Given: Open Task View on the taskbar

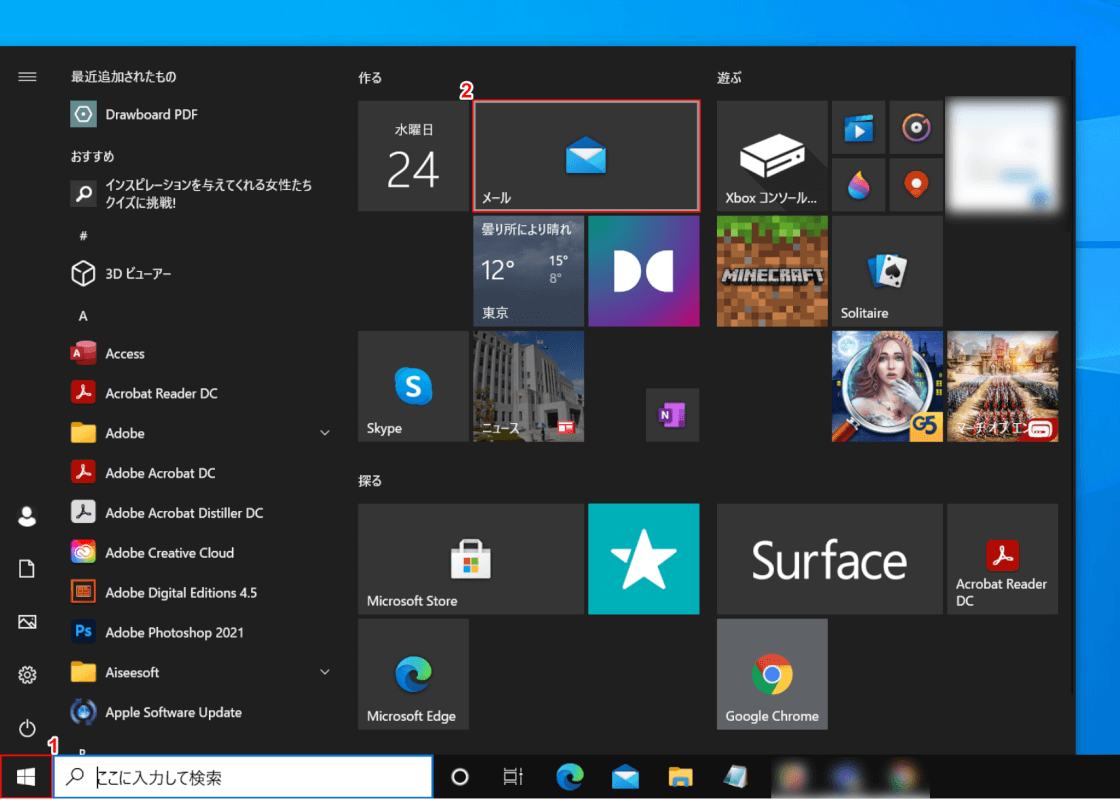Looking at the screenshot, I should (513, 776).
